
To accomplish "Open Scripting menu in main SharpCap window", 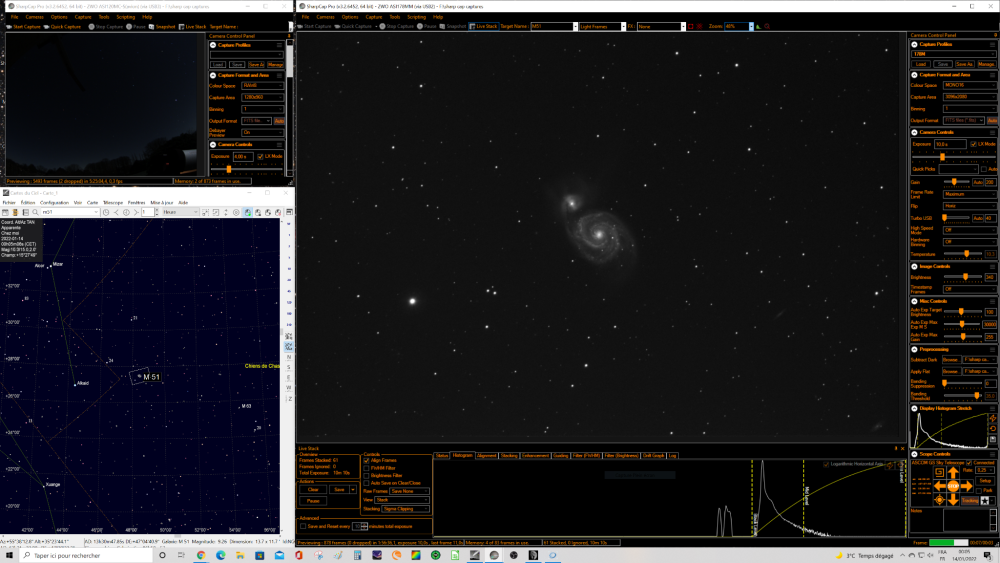I will pos(416,17).
